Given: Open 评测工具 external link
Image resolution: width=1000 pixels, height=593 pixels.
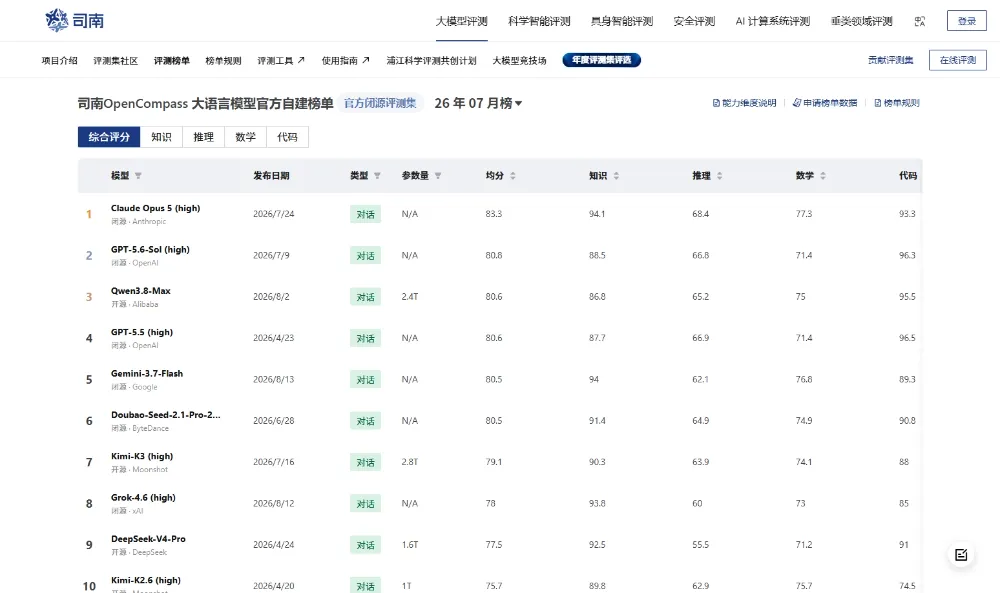Looking at the screenshot, I should coord(281,61).
